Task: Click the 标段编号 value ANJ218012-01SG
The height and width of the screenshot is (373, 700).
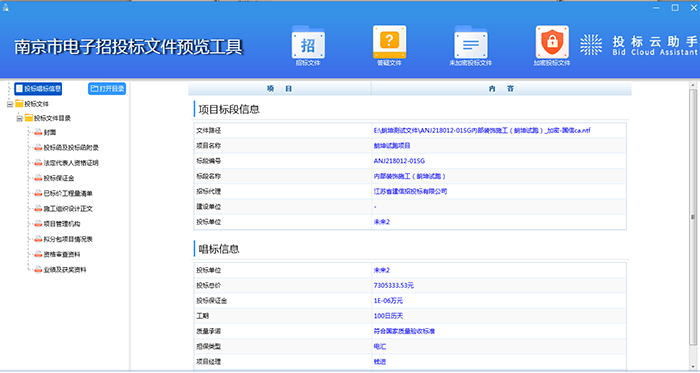Action: click(399, 161)
